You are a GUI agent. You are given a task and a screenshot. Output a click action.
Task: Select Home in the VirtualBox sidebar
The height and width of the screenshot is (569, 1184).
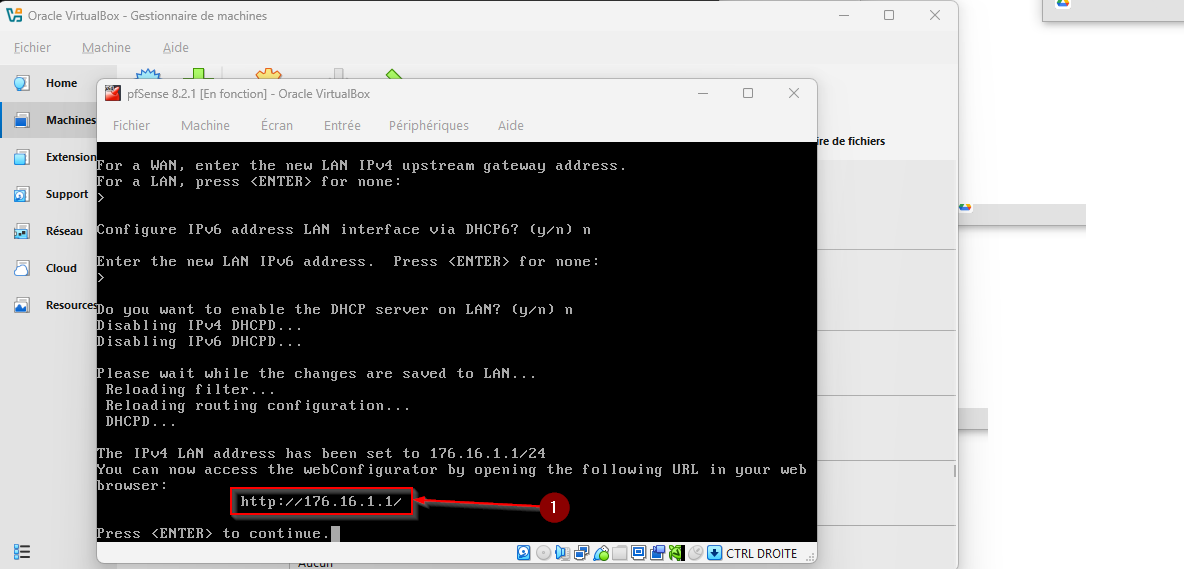click(60, 83)
